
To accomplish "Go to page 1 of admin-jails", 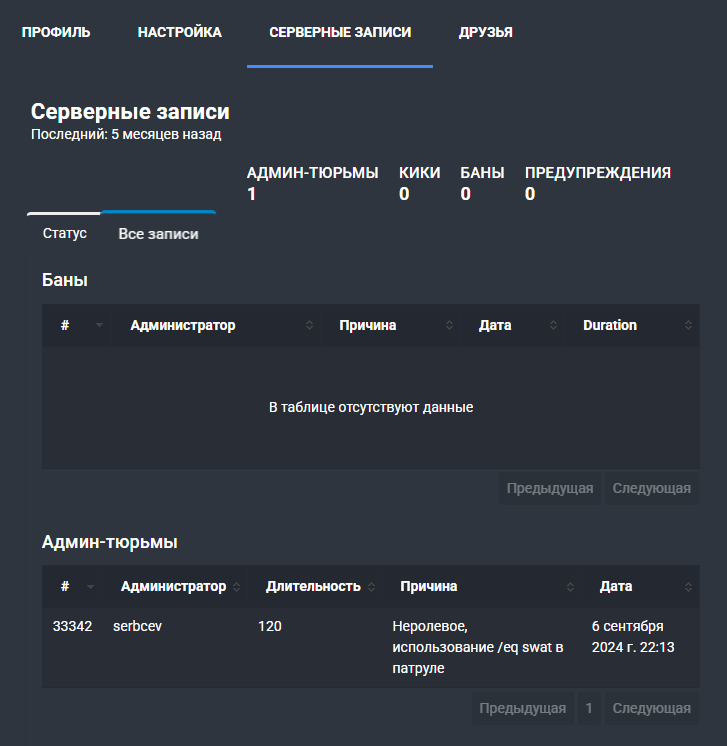I will (589, 708).
